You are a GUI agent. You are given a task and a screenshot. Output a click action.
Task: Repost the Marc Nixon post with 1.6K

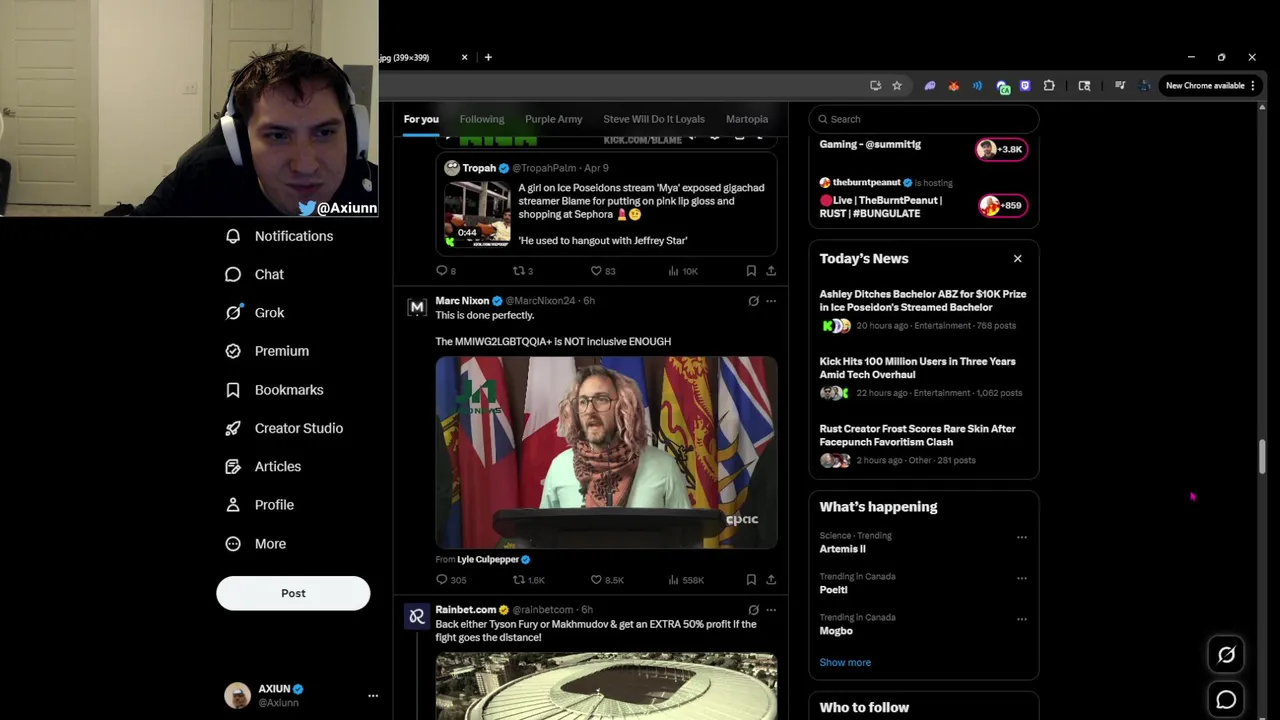pyautogui.click(x=528, y=580)
